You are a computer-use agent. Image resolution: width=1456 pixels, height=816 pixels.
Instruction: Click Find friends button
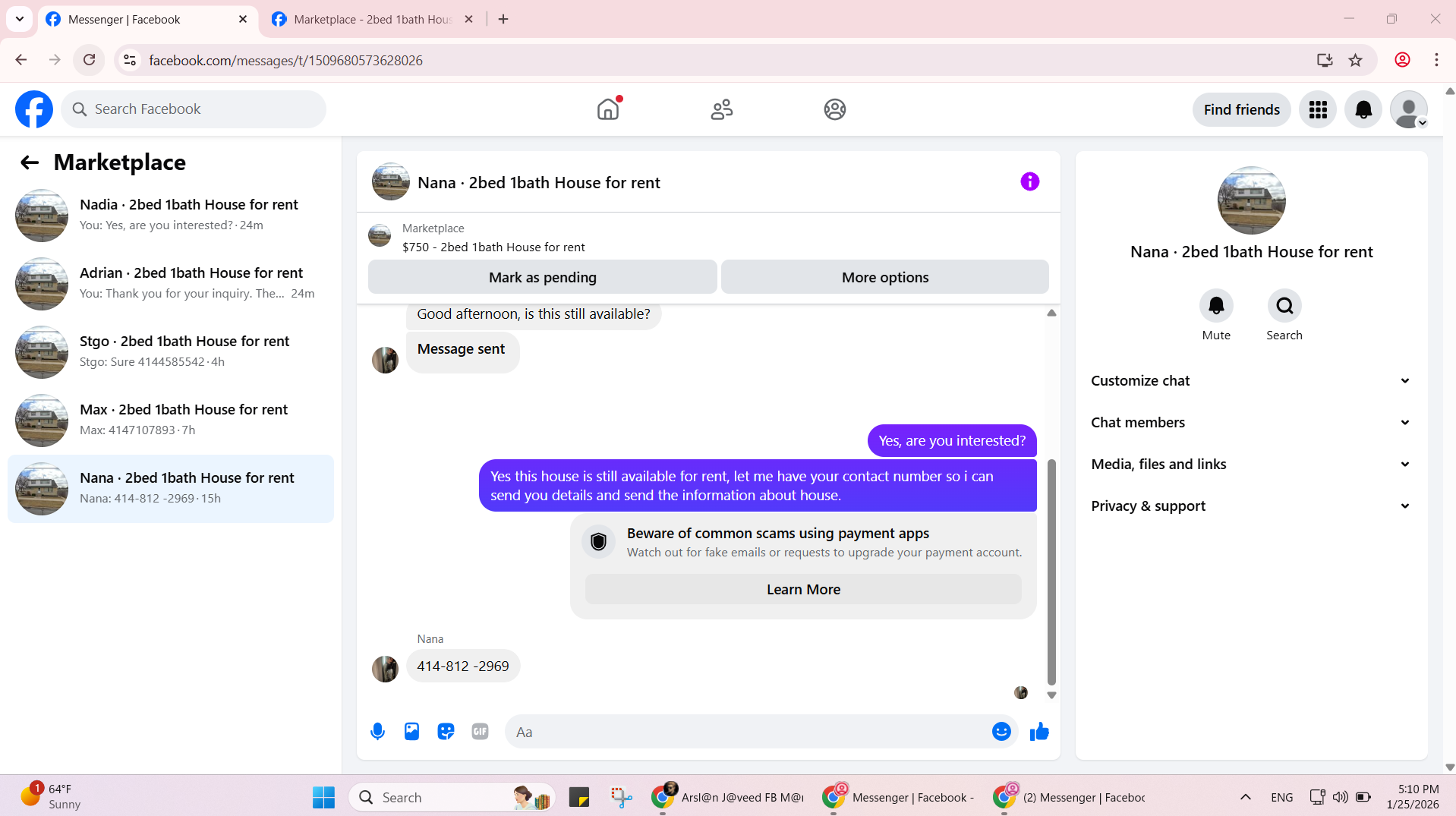pyautogui.click(x=1241, y=109)
